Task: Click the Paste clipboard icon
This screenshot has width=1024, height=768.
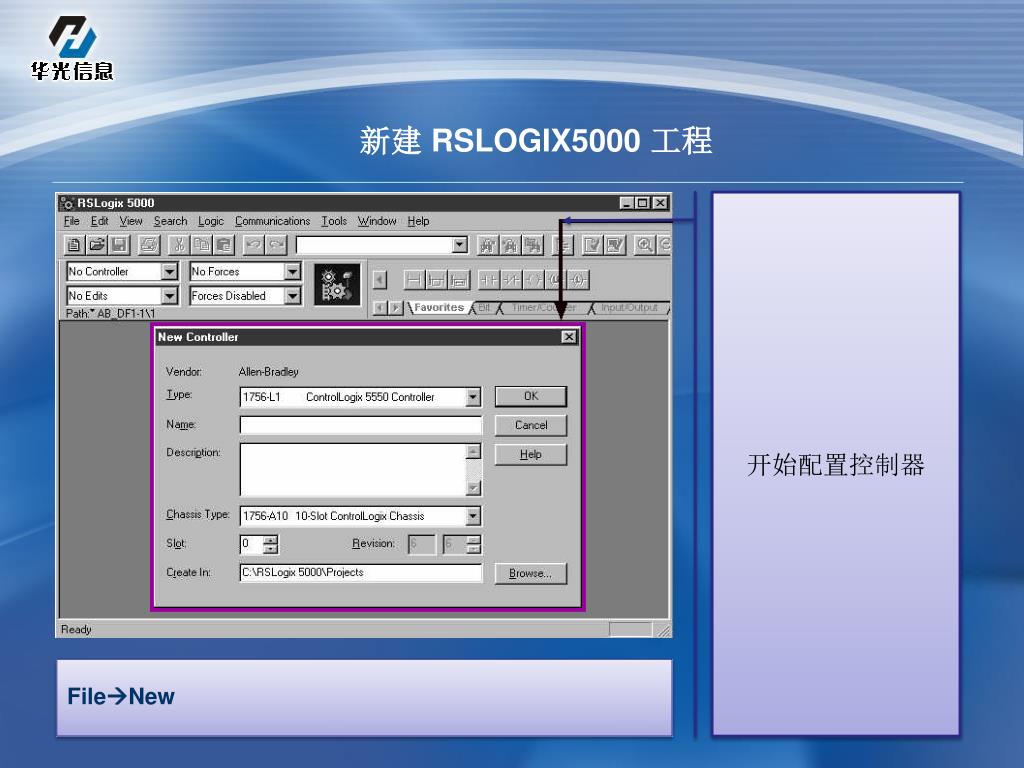Action: coord(223,245)
